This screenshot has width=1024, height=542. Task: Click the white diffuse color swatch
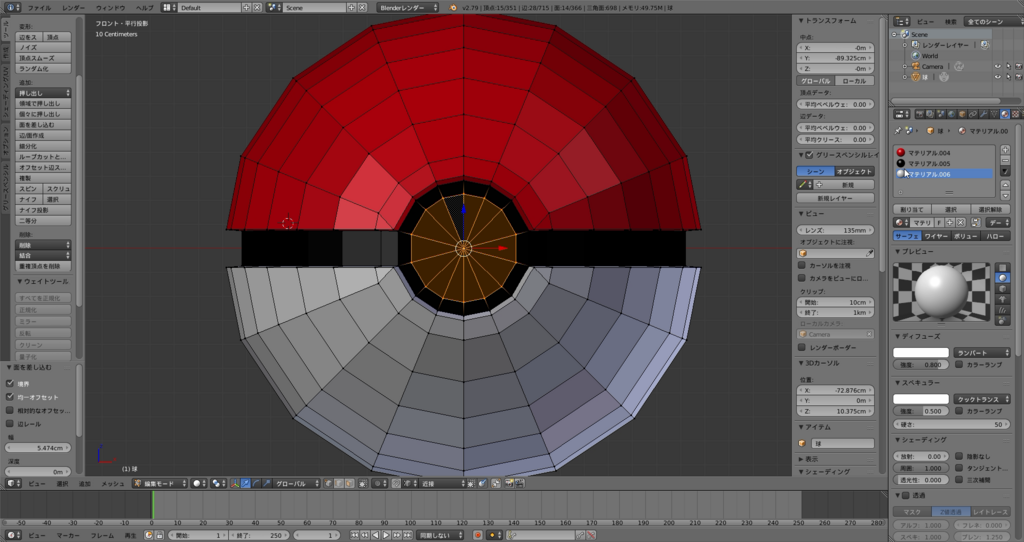920,352
